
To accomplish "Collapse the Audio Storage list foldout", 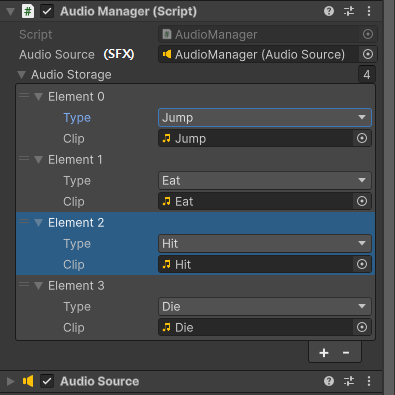I will (x=22, y=75).
